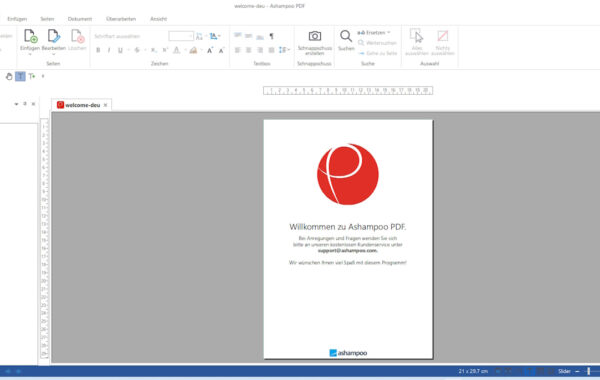
Task: Click support@ashampoo.com in the document
Action: 348,251
